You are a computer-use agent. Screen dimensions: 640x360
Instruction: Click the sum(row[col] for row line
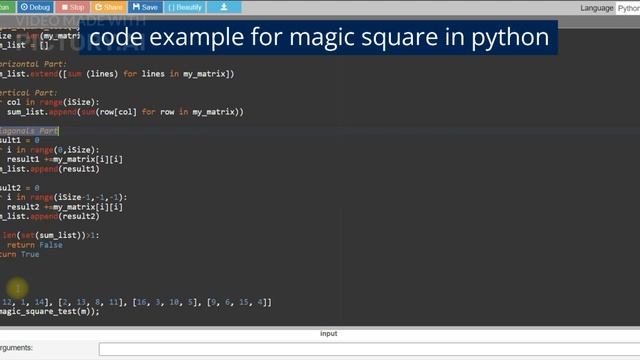125,112
